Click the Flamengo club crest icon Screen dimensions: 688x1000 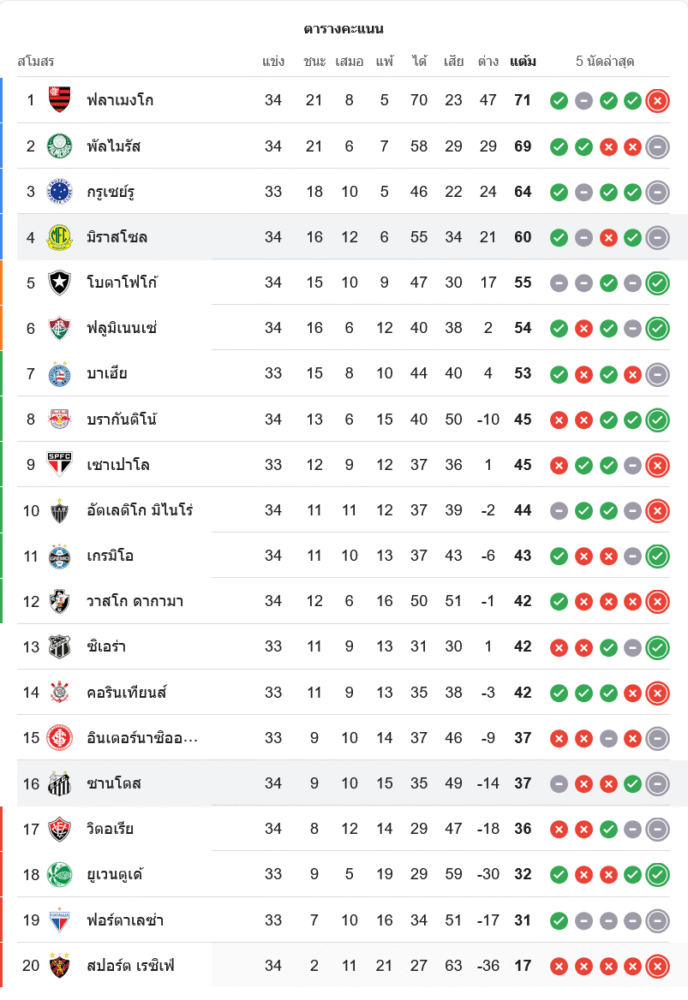click(x=60, y=100)
